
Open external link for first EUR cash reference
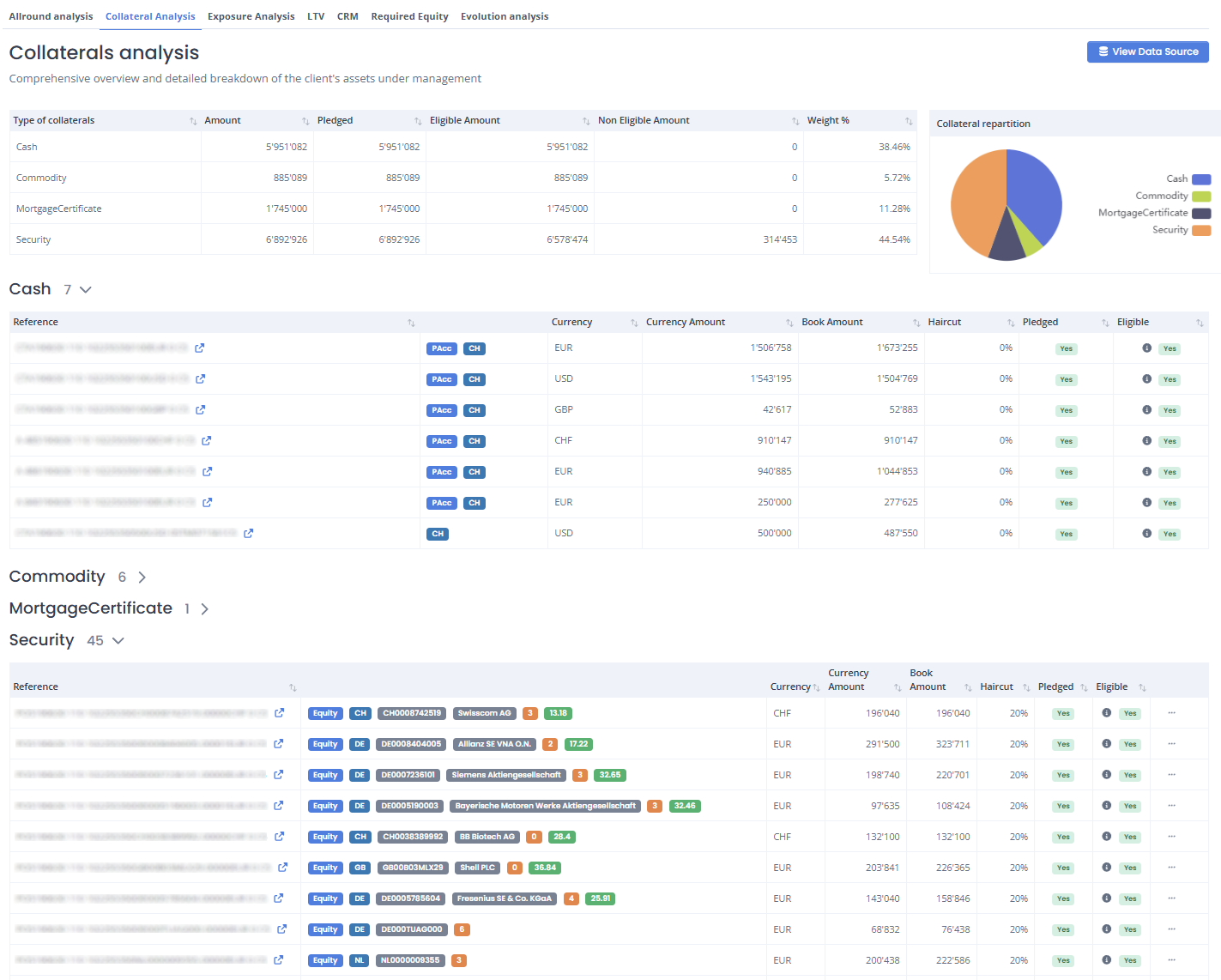(200, 348)
